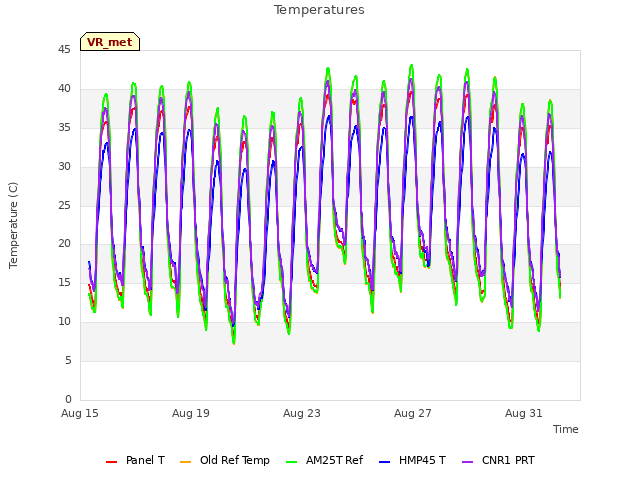This screenshot has width=640, height=480.
Task: Click the 45 y-axis tick label
Action: [64, 50]
